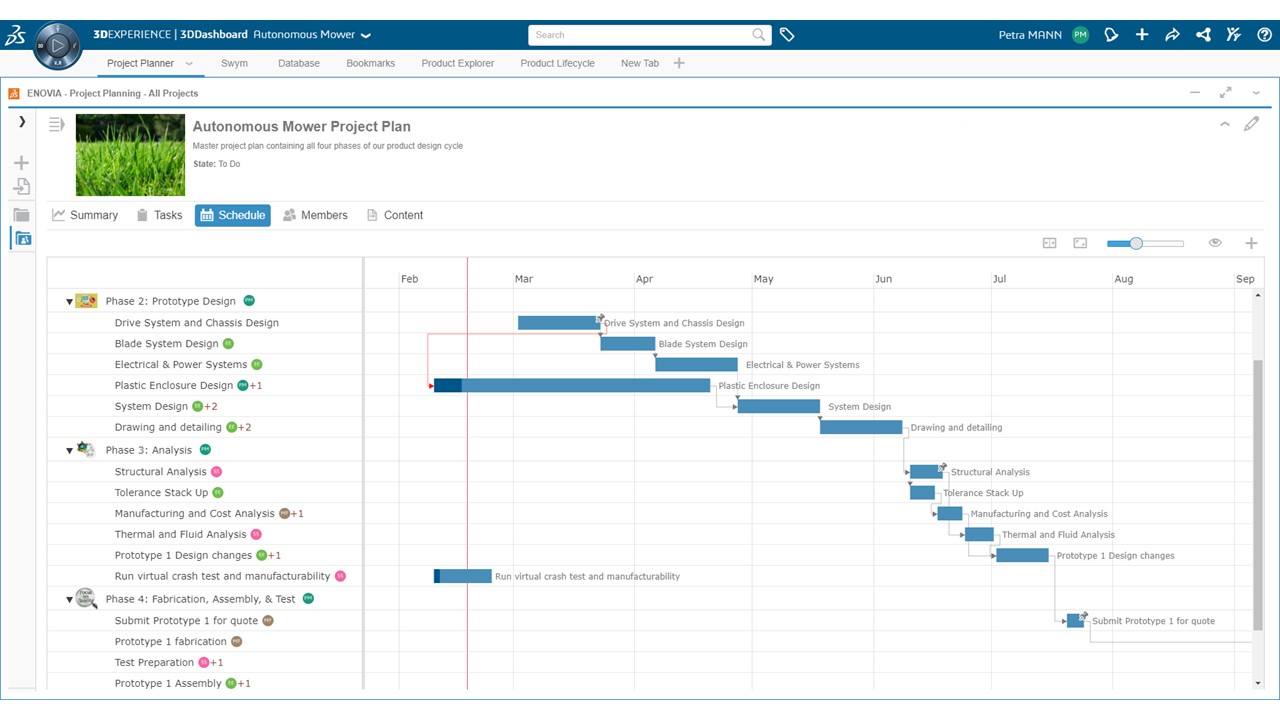1280x720 pixels.
Task: Select the sidebar project folder icon
Action: point(22,238)
